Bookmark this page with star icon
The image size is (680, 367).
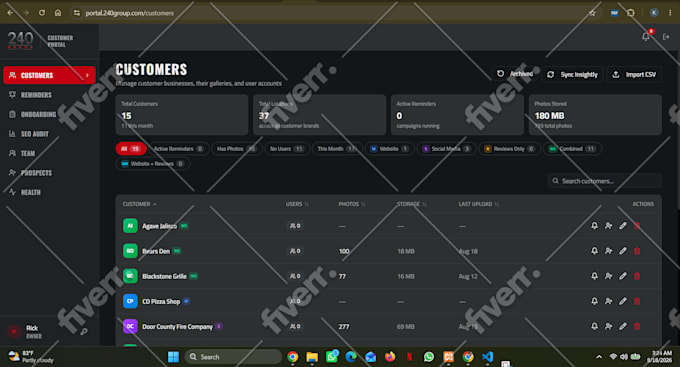coord(592,13)
